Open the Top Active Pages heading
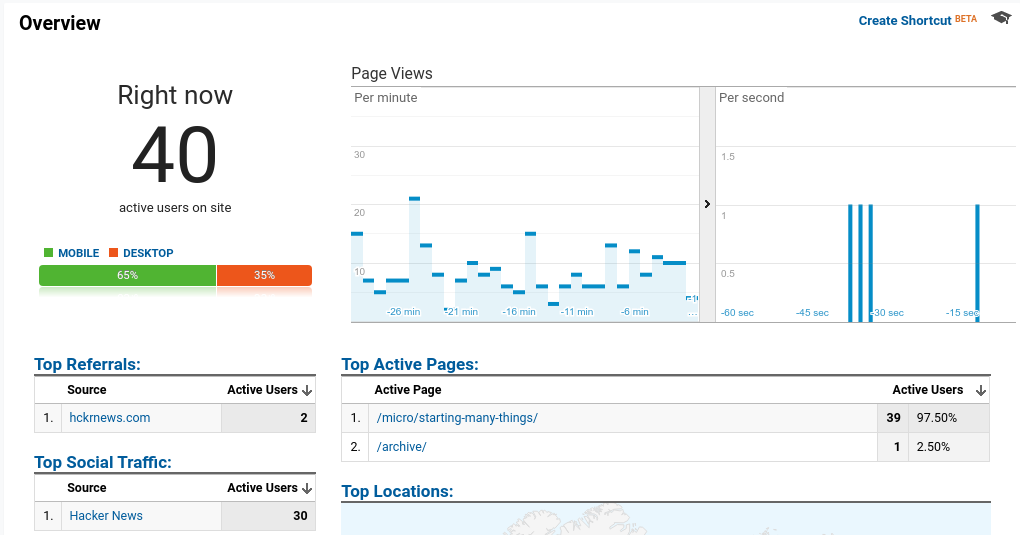1020x535 pixels. pos(410,364)
